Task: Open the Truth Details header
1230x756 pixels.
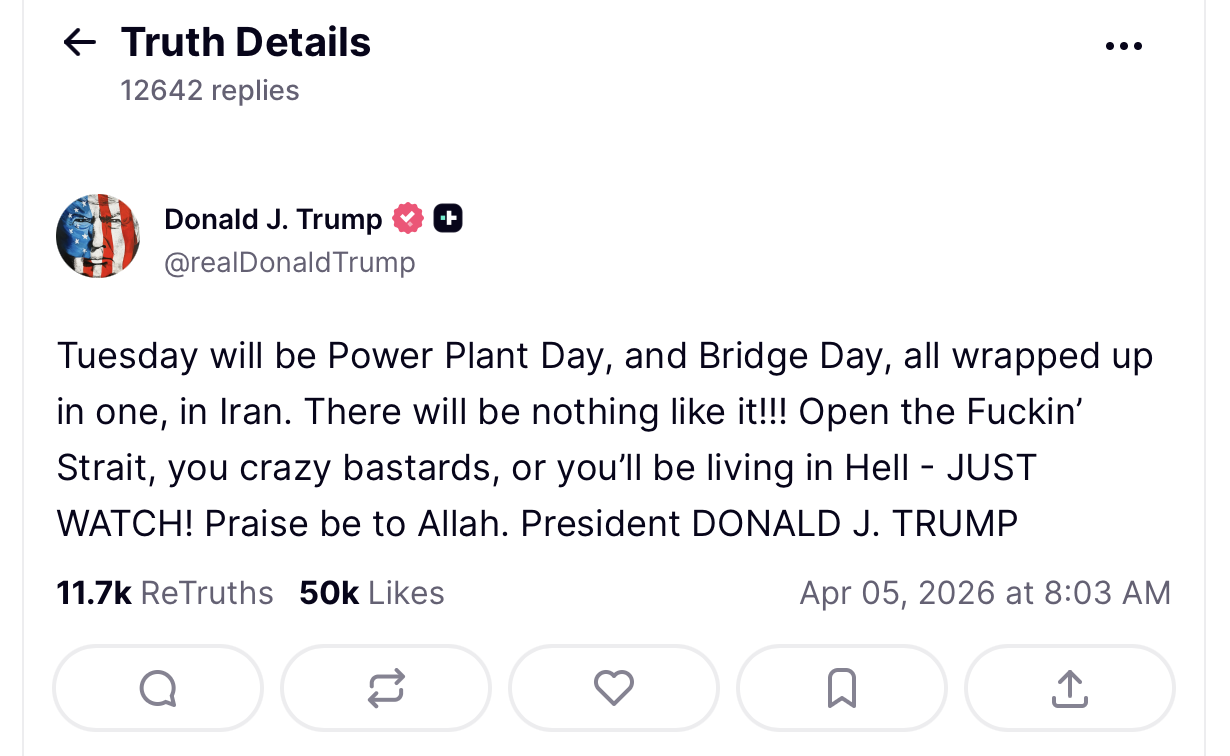Action: click(245, 42)
